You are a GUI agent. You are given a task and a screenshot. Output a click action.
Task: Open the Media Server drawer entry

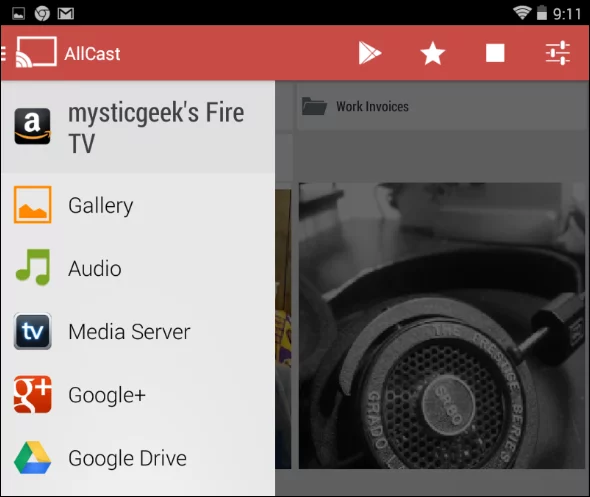(138, 331)
